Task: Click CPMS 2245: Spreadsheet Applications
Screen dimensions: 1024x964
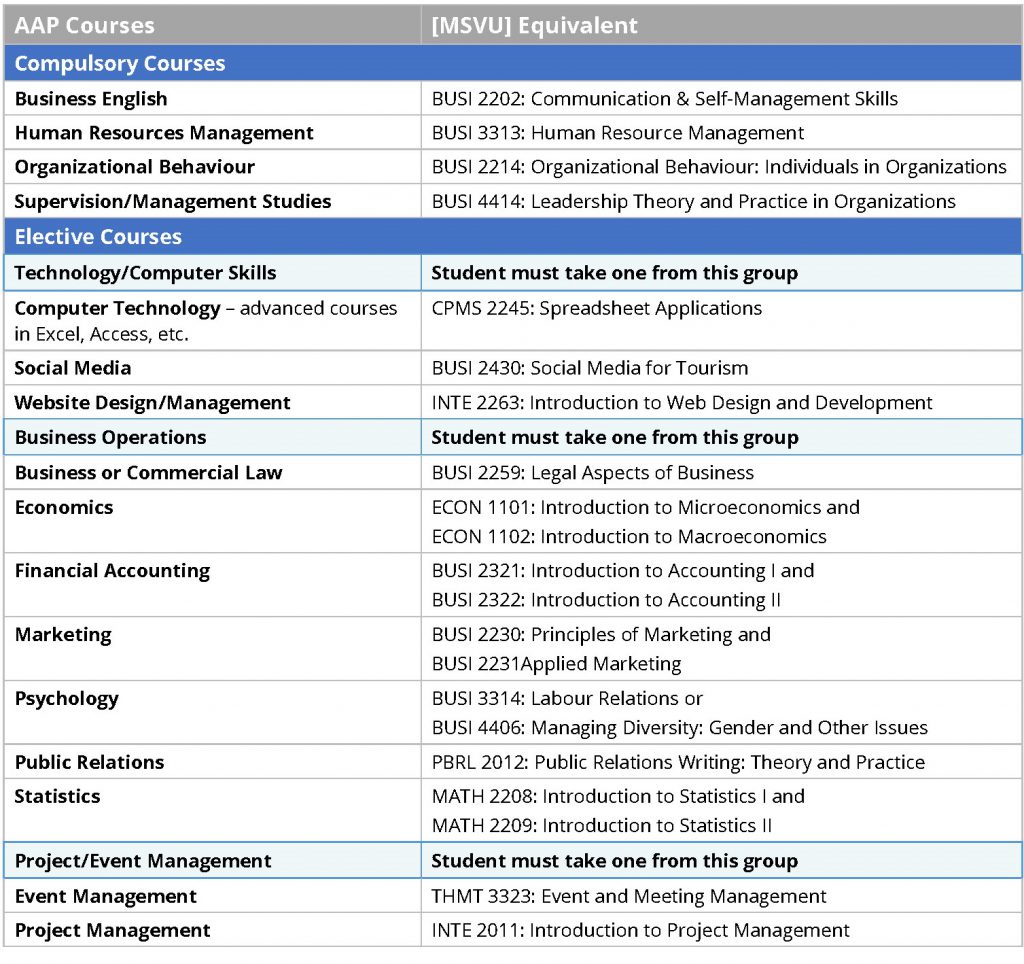Action: (596, 308)
